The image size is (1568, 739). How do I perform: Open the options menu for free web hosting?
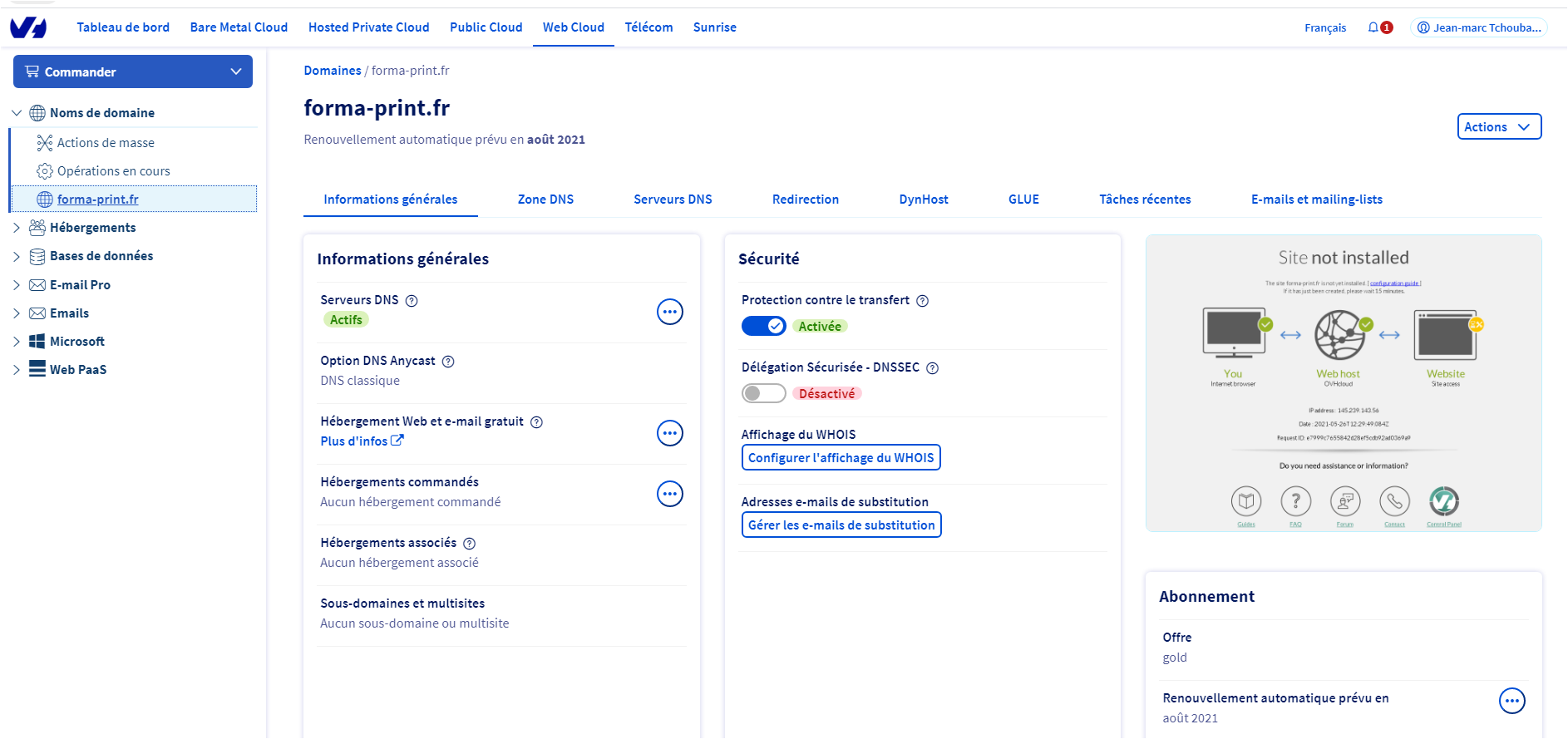click(669, 433)
